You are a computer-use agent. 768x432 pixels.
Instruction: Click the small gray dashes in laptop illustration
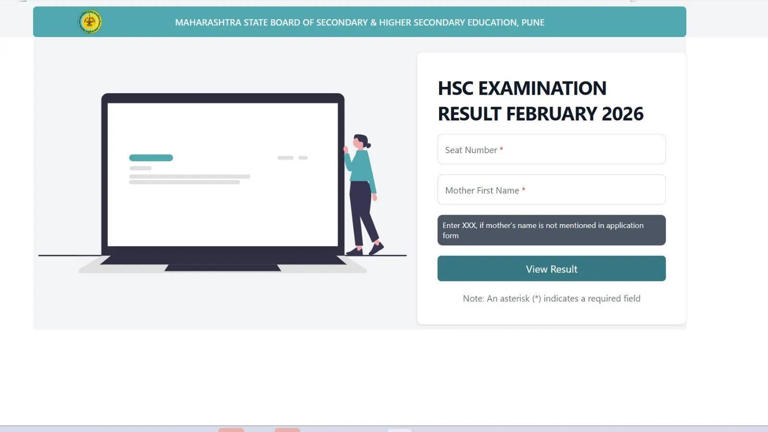[292, 158]
